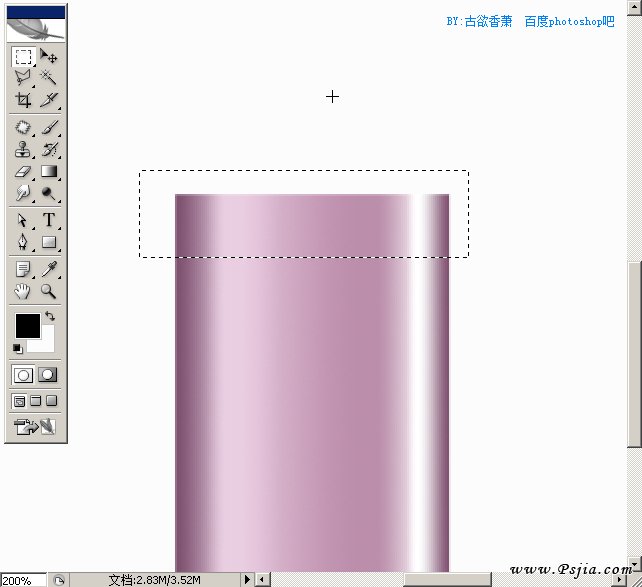Select the Pen tool
Viewport: 642px width, 587px height.
click(23, 242)
